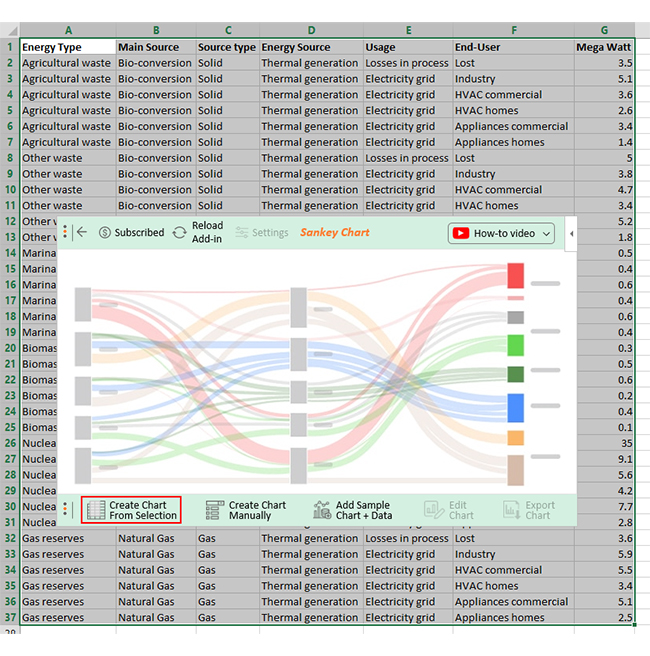The height and width of the screenshot is (656, 650).
Task: Click Lost cell in row 32
Action: pyautogui.click(x=514, y=538)
